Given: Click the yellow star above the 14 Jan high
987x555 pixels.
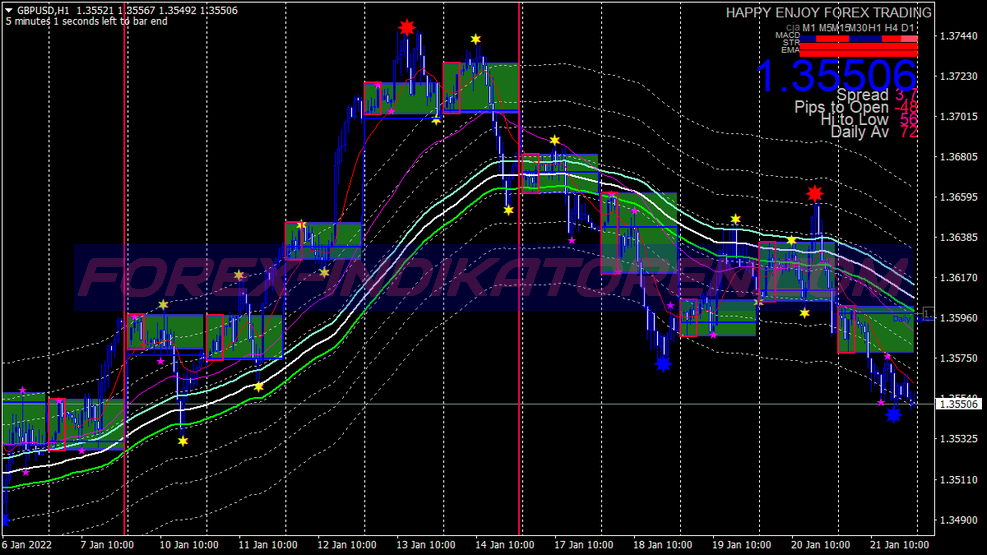Looking at the screenshot, I should (x=475, y=39).
